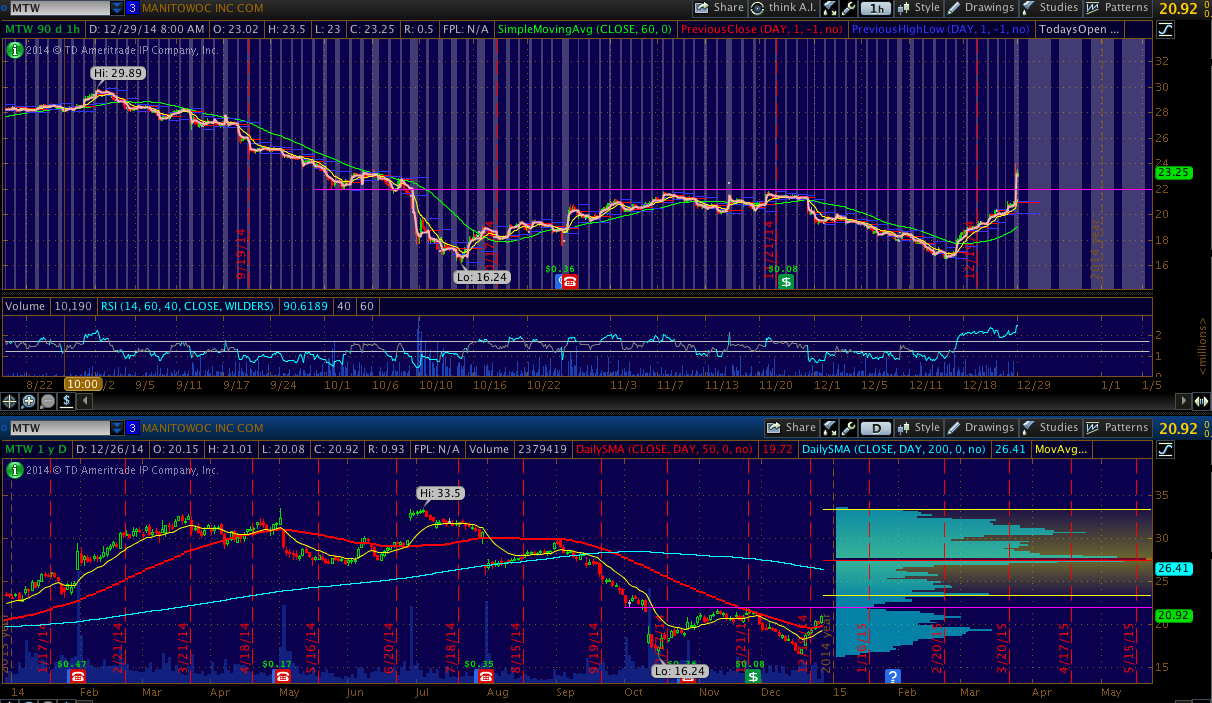Open the Patterns menu on lower chart

pos(1117,428)
